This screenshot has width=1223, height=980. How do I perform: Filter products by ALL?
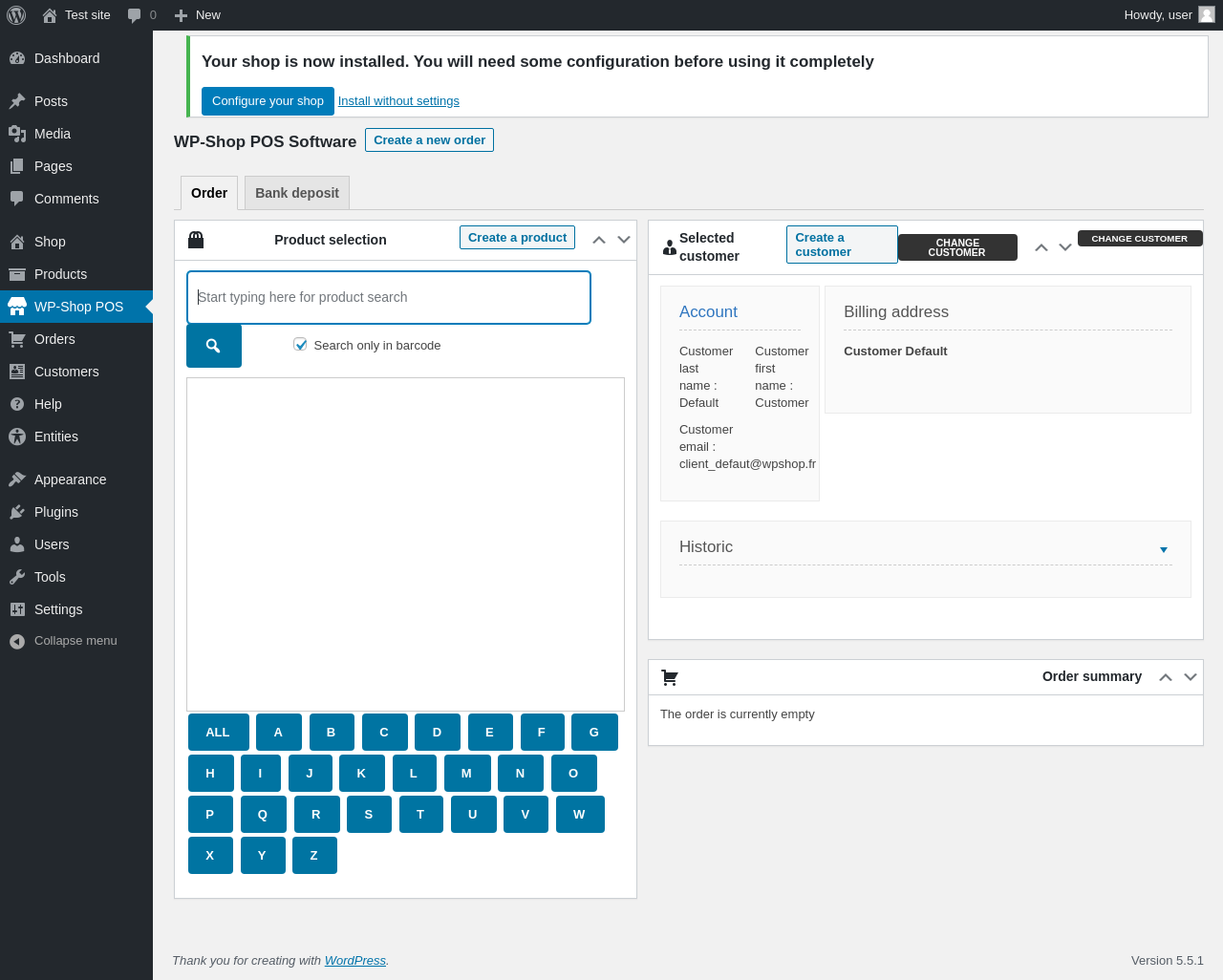coord(219,733)
